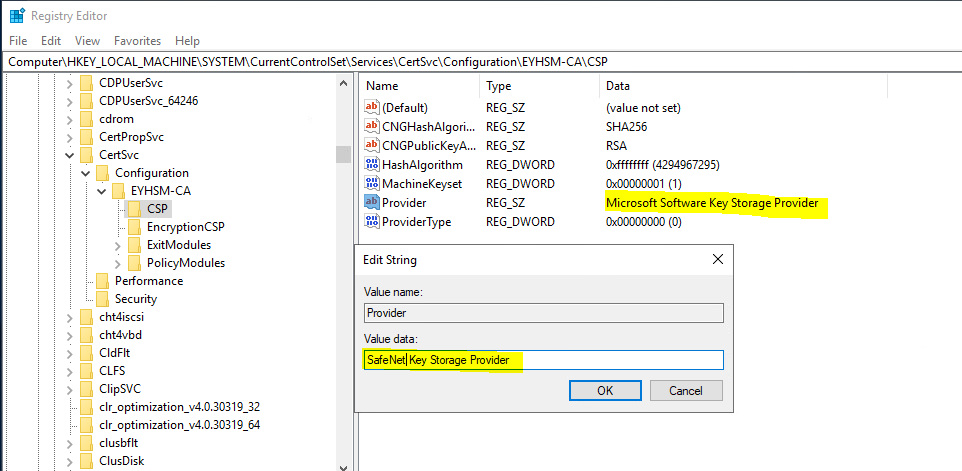The image size is (962, 471).
Task: Click the 'Microsoft Software Key Storage Provider' data
Action: click(x=712, y=203)
